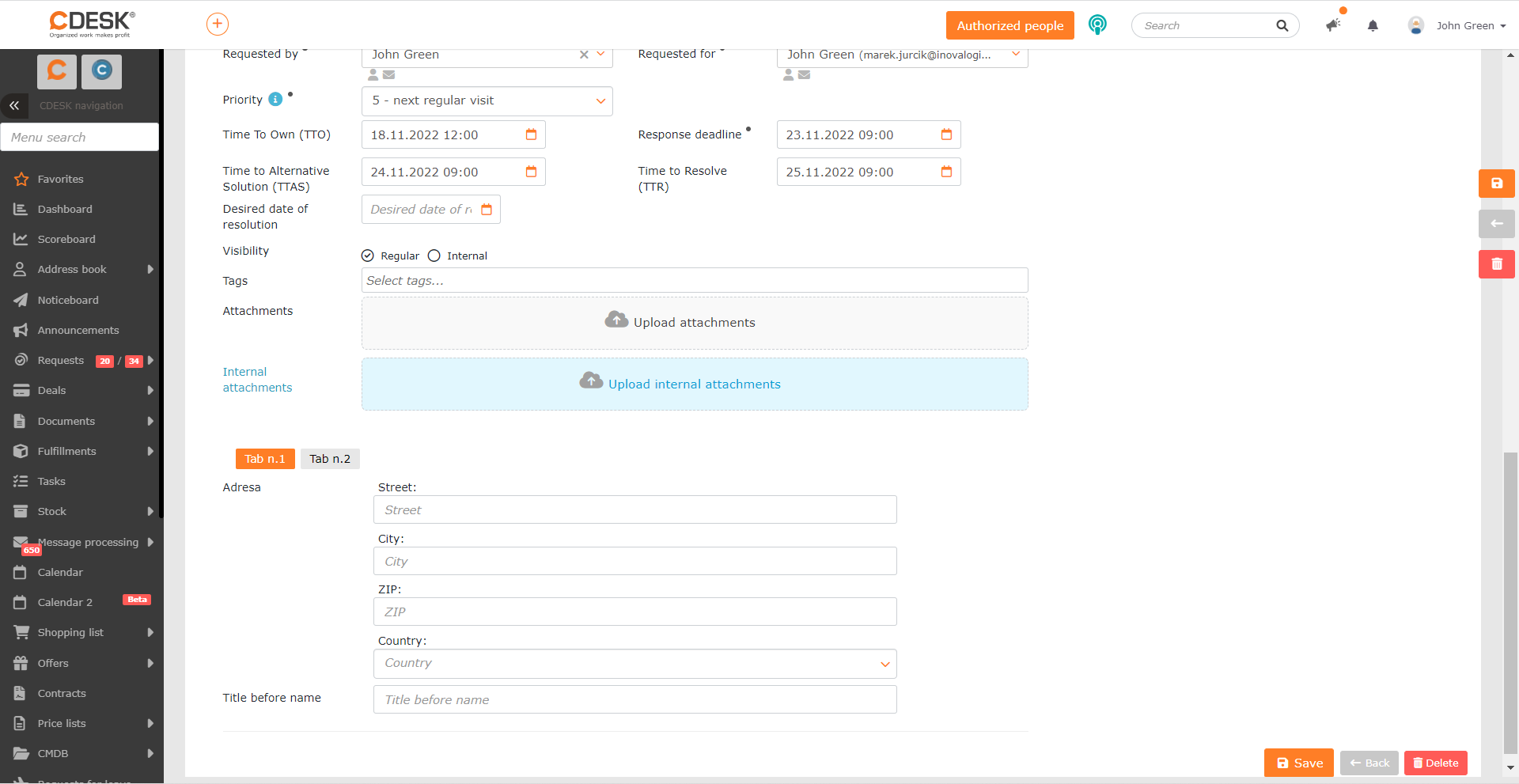Select Internal visibility radio
1519x784 pixels.
[434, 256]
